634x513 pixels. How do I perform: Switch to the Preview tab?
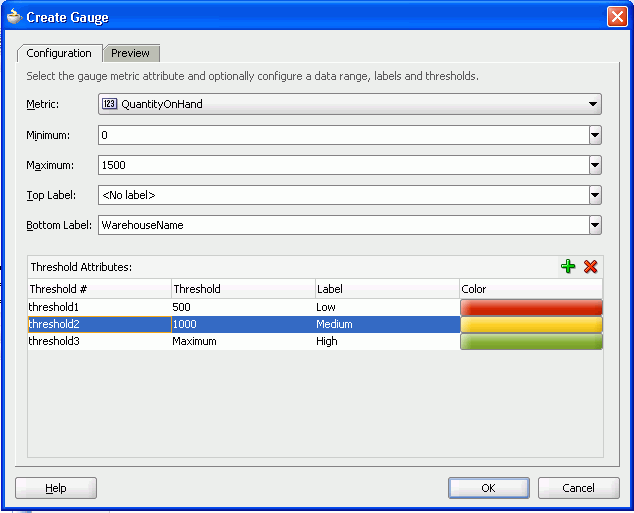click(x=131, y=53)
